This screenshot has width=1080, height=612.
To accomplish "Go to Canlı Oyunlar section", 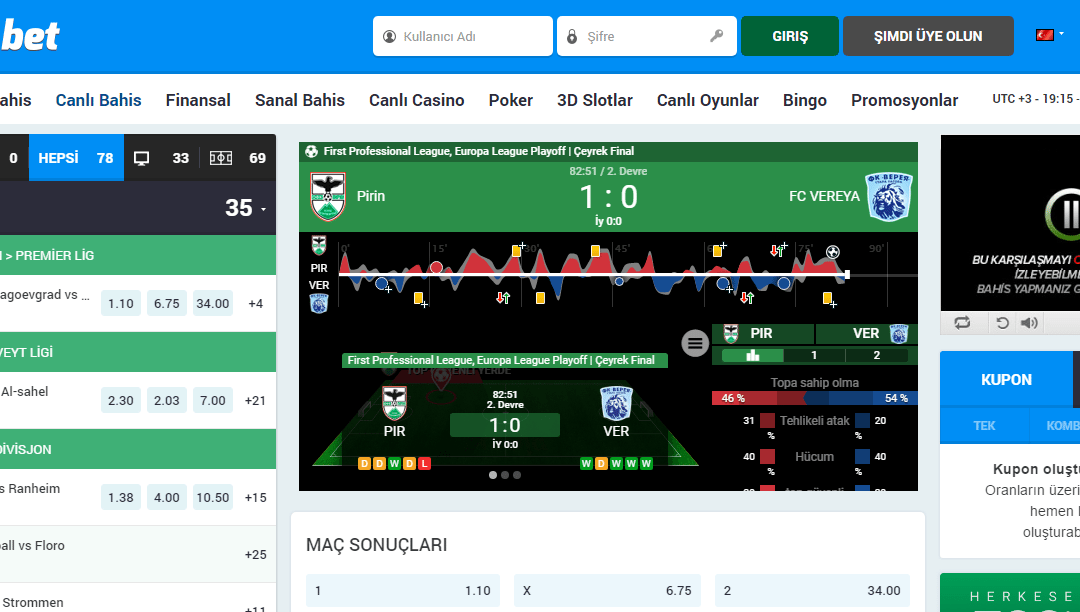I will tap(707, 101).
